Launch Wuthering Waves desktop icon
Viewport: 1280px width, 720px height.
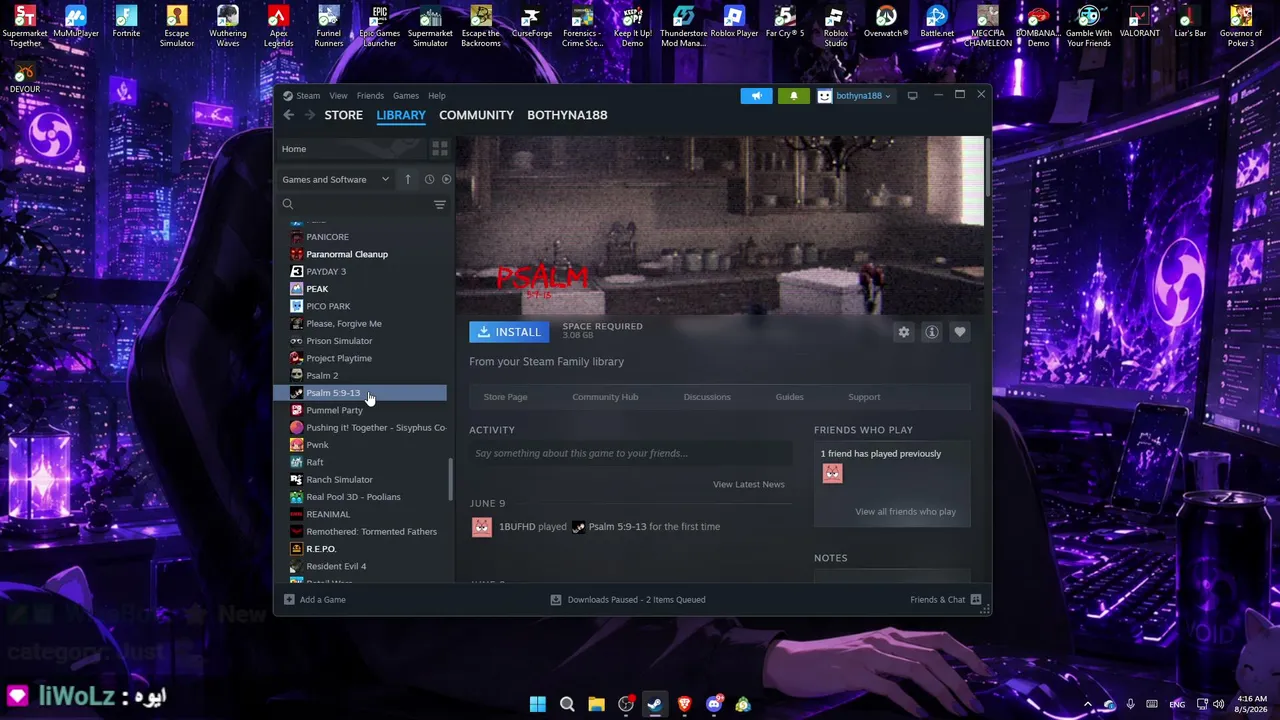tap(228, 27)
